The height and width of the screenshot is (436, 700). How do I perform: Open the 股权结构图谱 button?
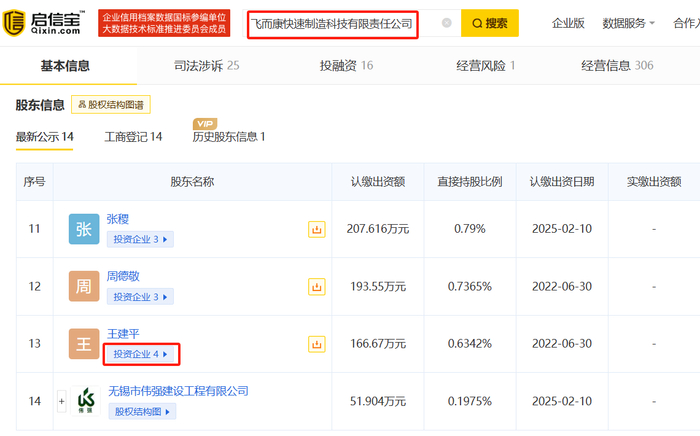[111, 104]
